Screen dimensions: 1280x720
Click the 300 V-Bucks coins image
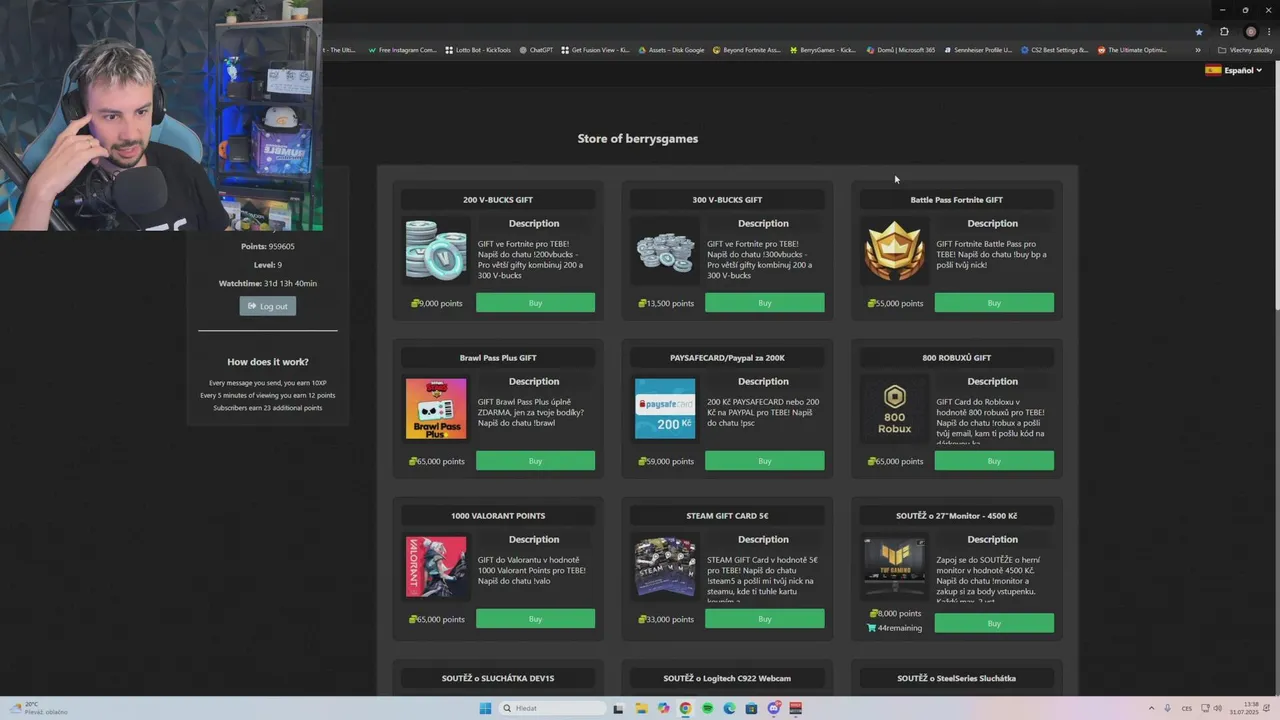click(x=665, y=250)
